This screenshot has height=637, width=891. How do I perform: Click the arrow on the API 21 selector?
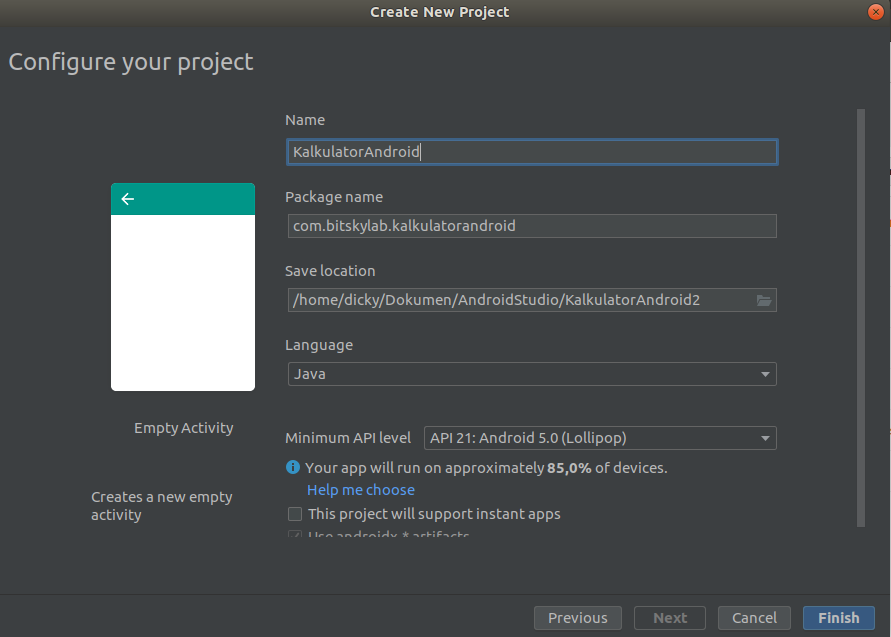[763, 437]
